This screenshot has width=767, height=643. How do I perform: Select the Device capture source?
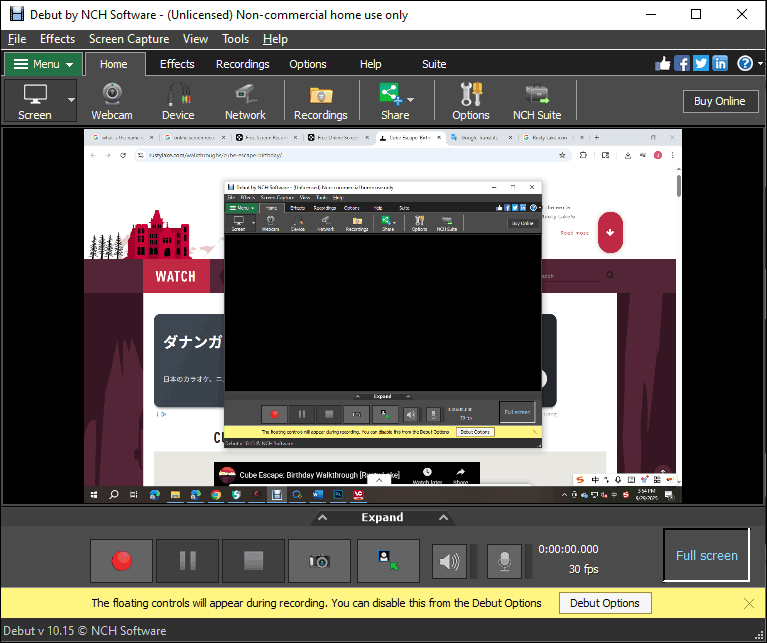click(x=178, y=101)
